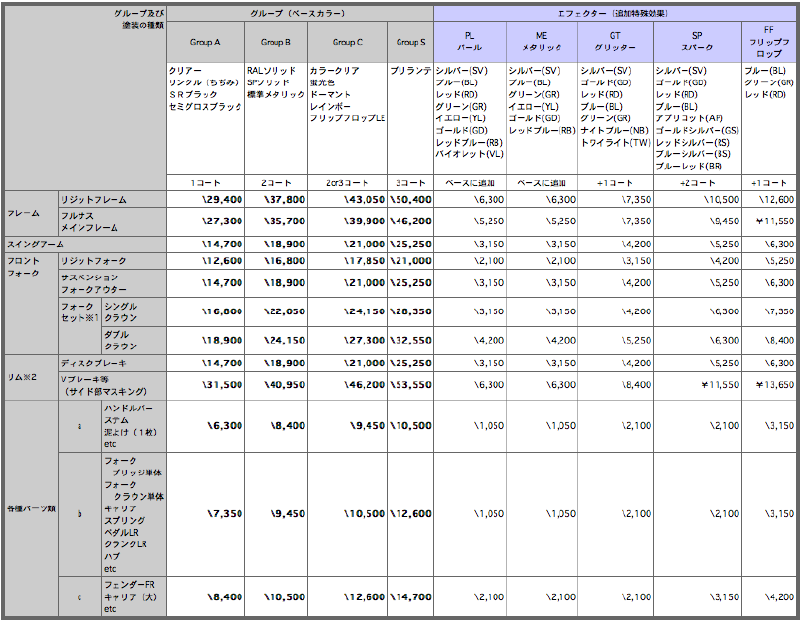Click '標準メタリック' in Group B list
Viewport: 800px width, 622px height.
(x=276, y=94)
